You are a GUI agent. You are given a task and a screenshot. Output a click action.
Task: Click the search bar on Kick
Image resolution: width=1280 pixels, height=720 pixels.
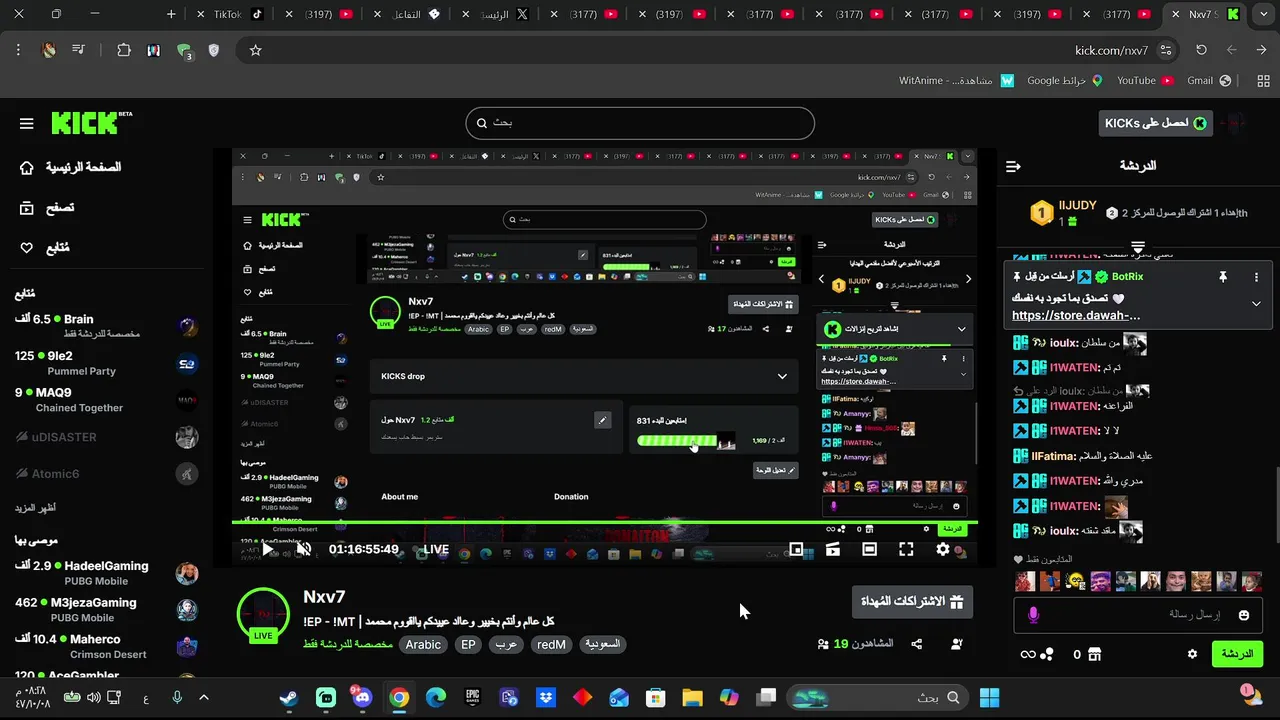pos(640,123)
